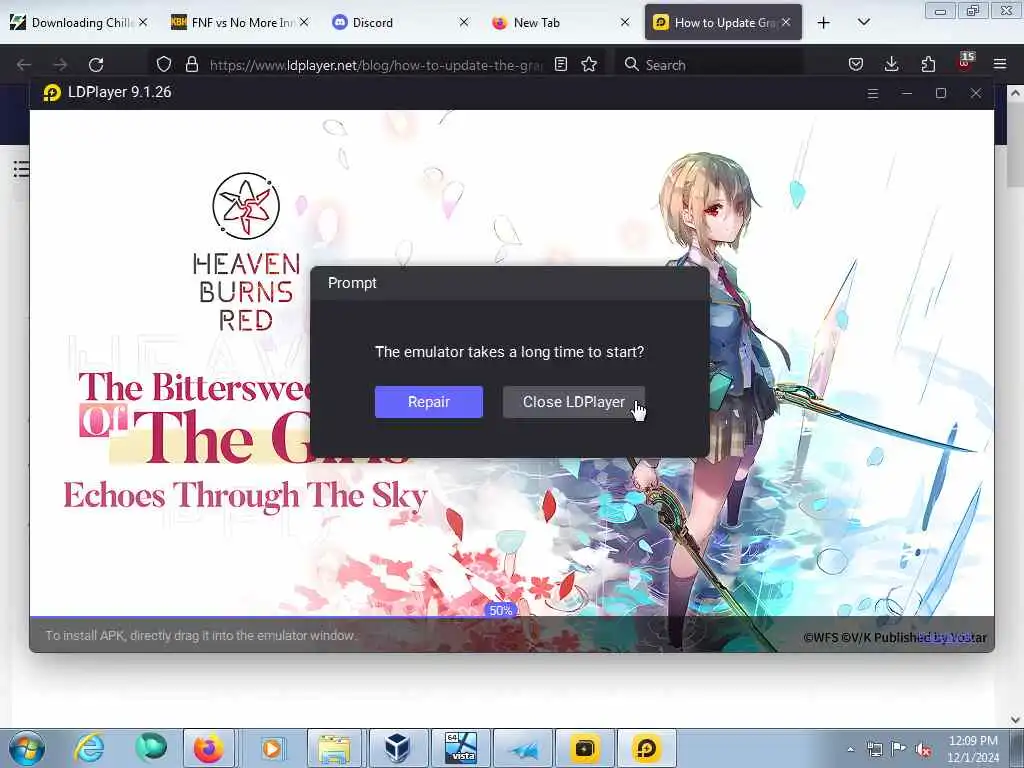Close the Discord tab
Image resolution: width=1024 pixels, height=768 pixels.
coord(464,22)
